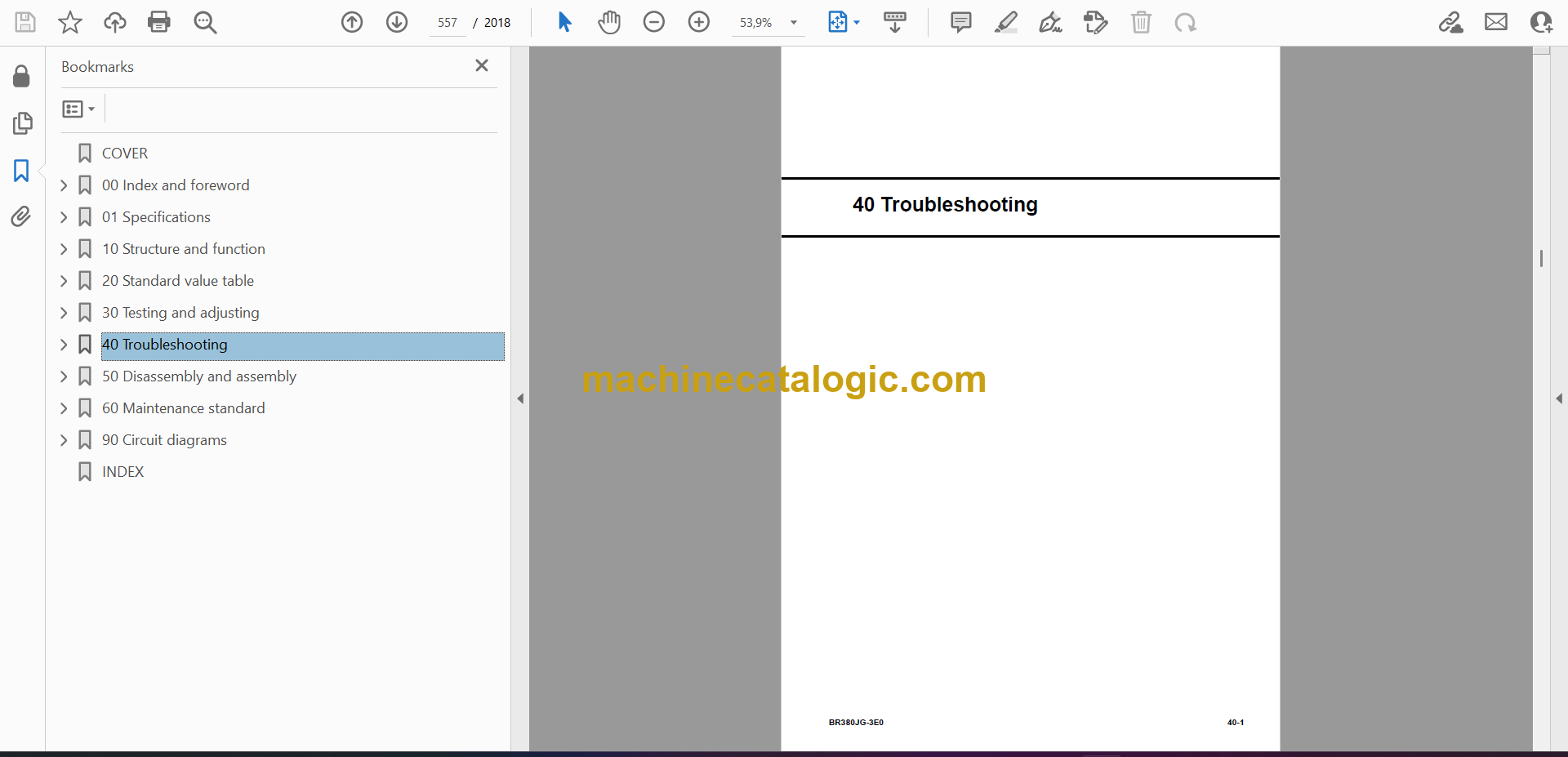Open share with others account icon
Screen dimensions: 1568x757
(1541, 22)
